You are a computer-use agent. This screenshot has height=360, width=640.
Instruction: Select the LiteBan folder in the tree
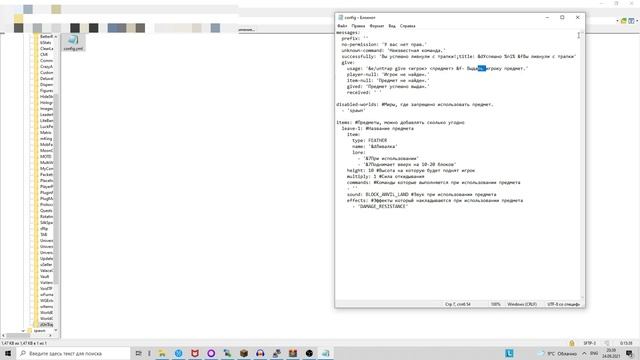pyautogui.click(x=47, y=120)
